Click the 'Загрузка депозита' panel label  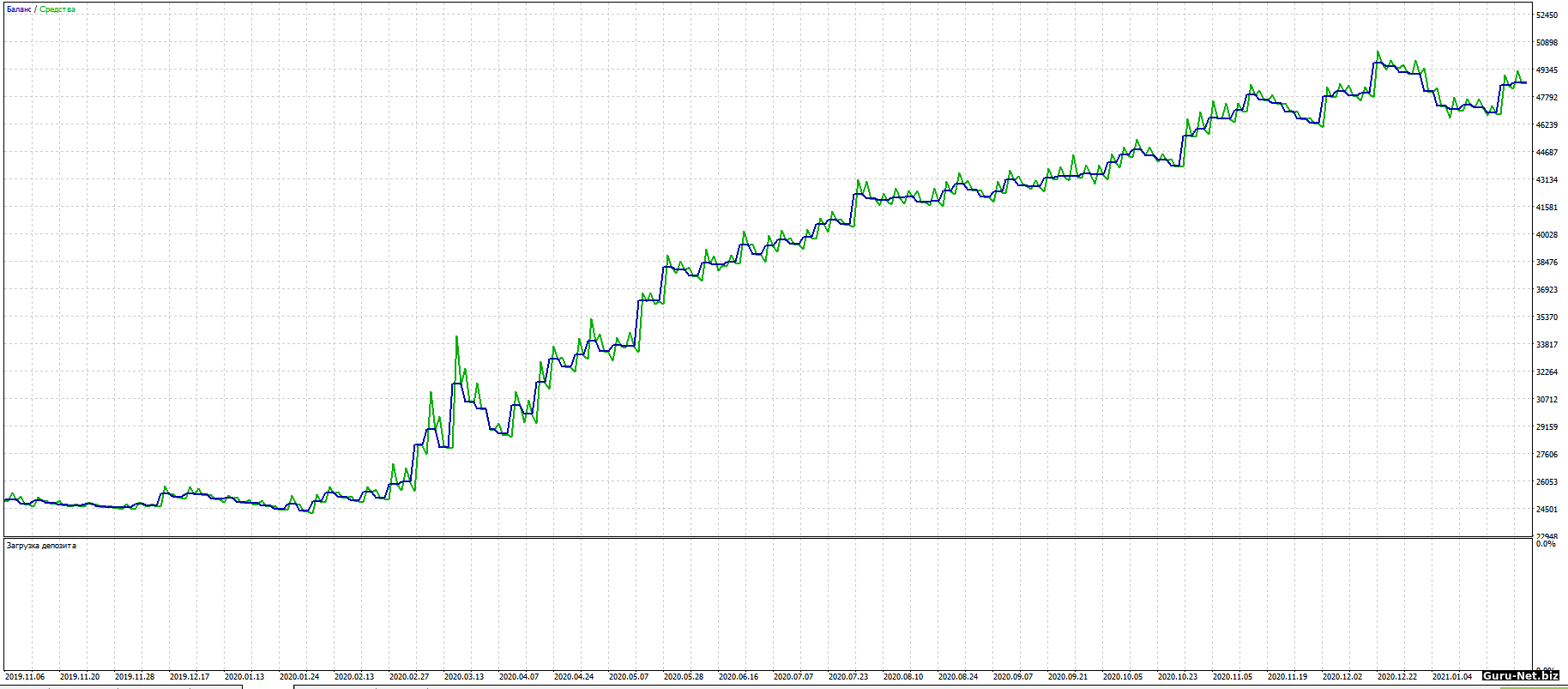[x=41, y=546]
